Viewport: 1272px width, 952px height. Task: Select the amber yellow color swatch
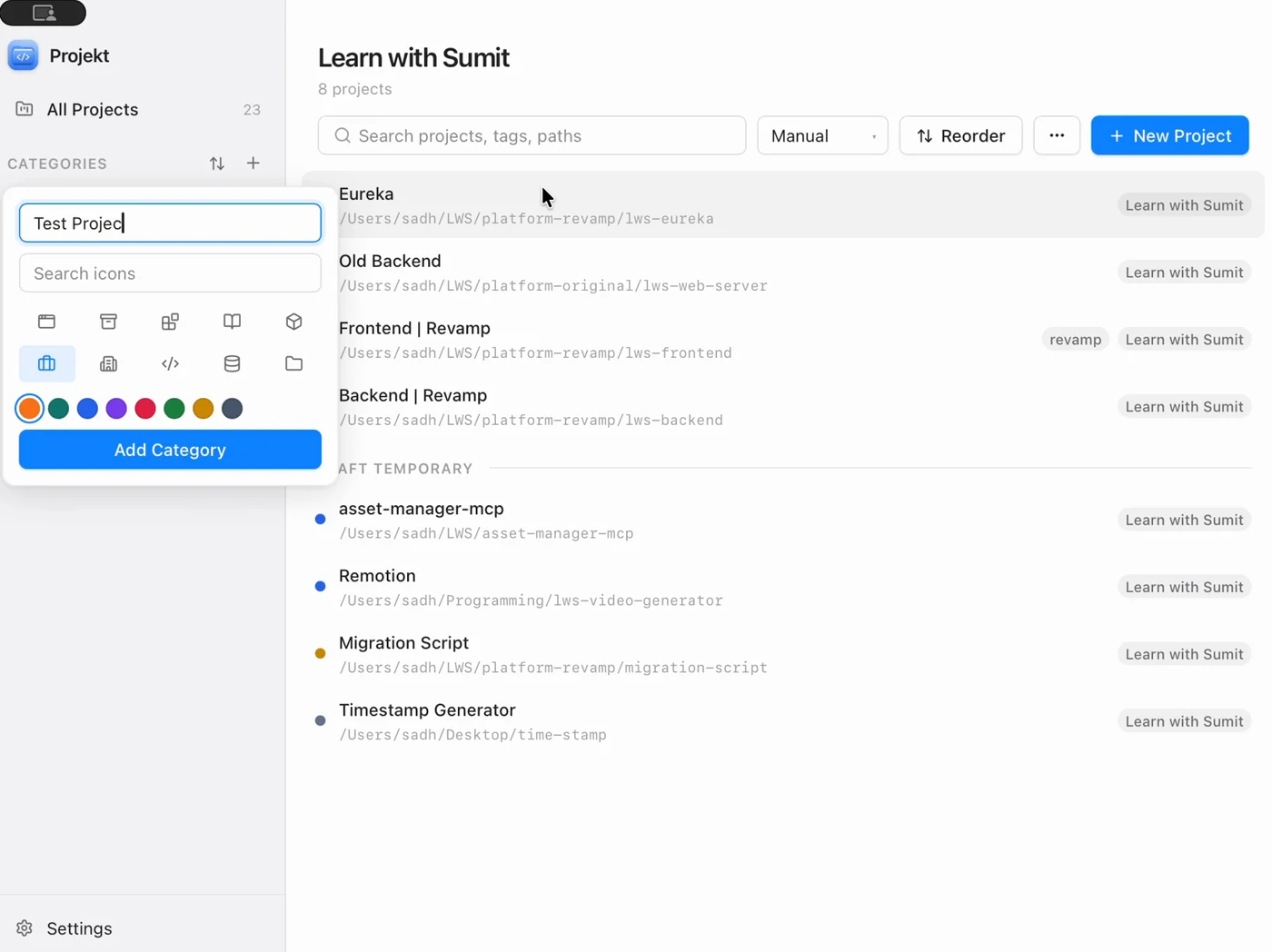click(204, 409)
